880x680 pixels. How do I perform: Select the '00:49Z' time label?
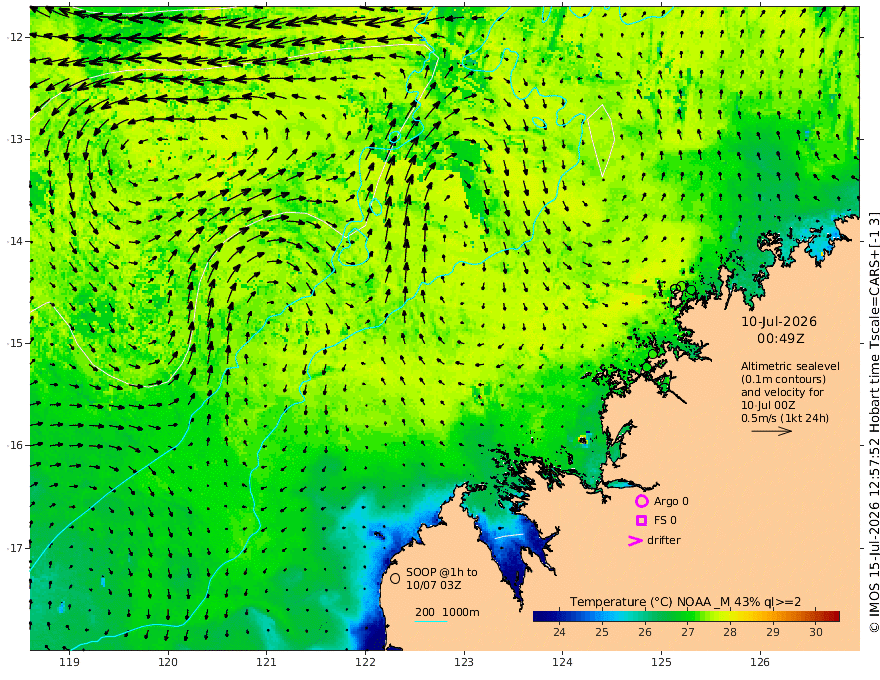[781, 338]
